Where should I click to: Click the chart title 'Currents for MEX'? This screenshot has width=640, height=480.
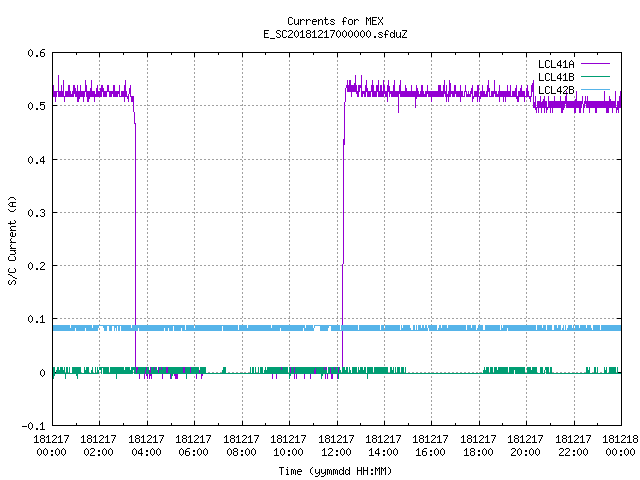(x=335, y=21)
